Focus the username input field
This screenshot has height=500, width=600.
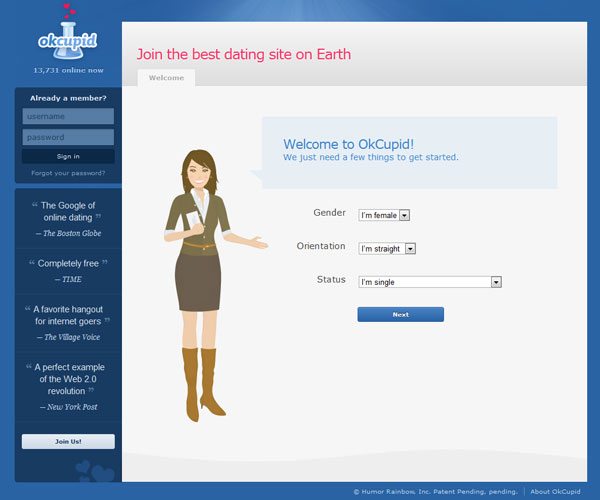click(68, 116)
